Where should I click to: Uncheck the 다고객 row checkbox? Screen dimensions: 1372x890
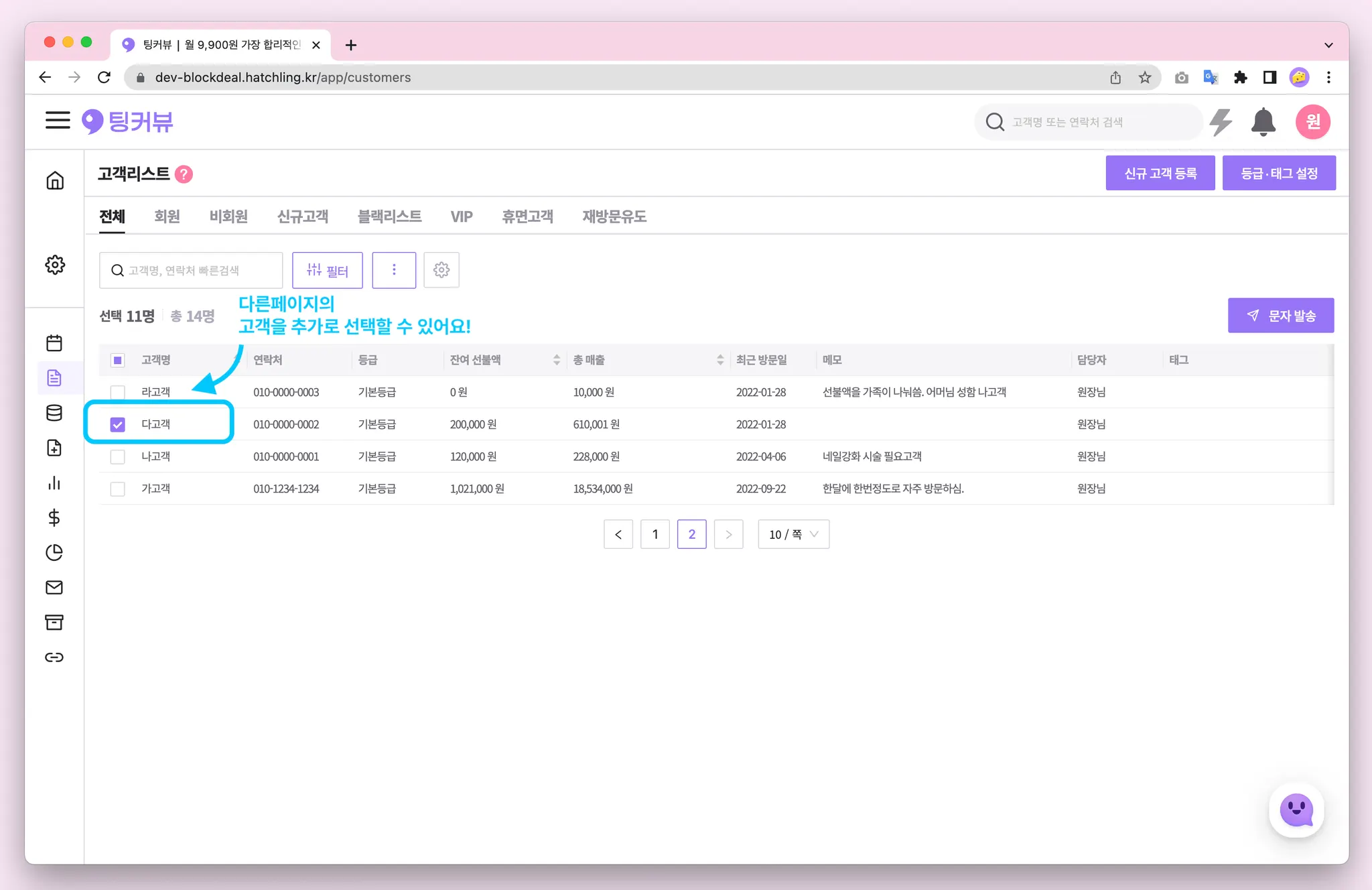click(x=118, y=424)
